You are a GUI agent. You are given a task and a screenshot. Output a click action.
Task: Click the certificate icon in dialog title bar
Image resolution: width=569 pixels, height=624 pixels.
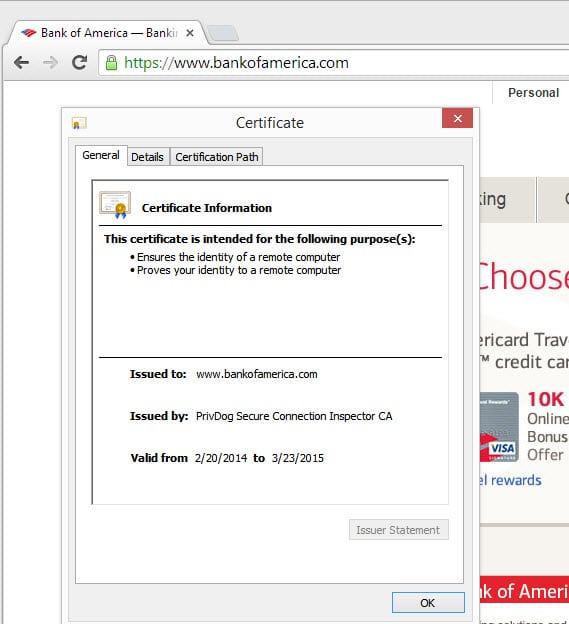point(79,123)
